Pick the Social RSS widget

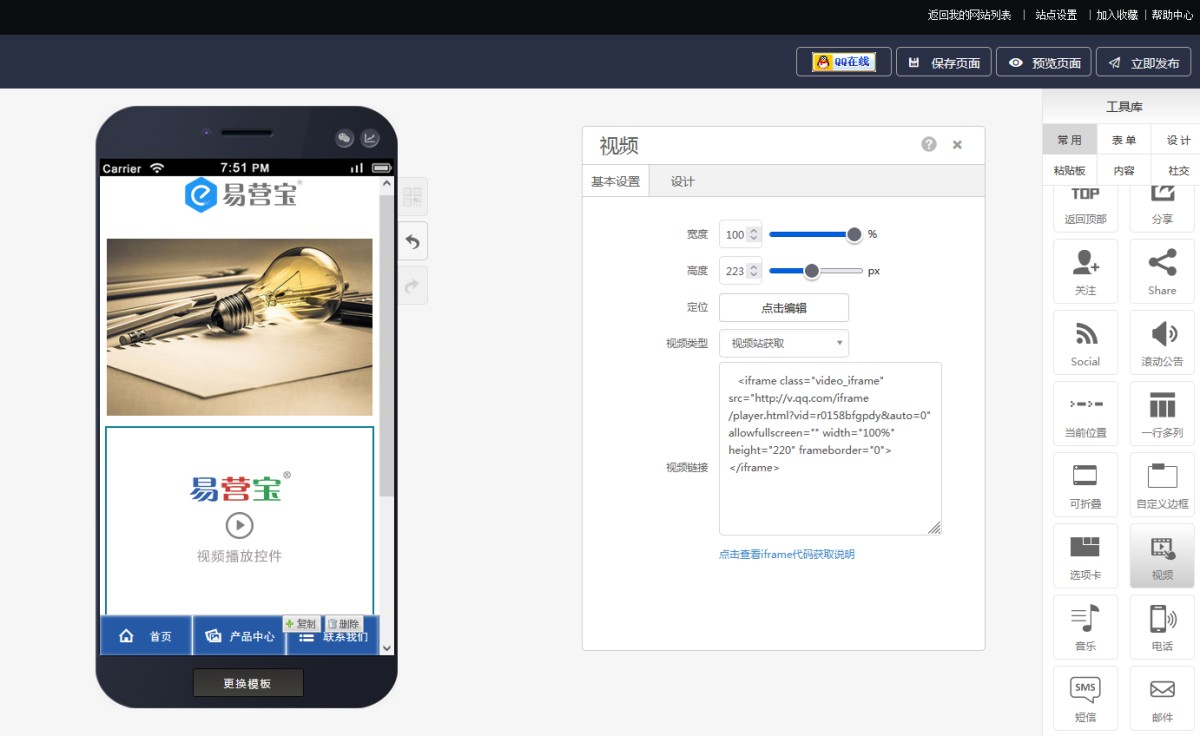coord(1085,342)
